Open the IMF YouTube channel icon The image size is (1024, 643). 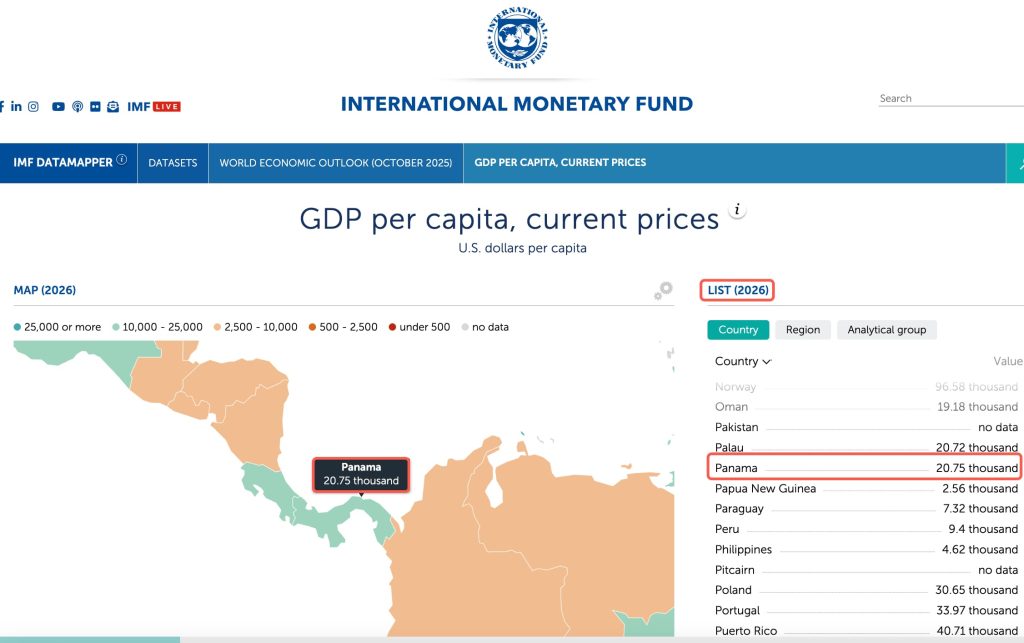pyautogui.click(x=59, y=106)
